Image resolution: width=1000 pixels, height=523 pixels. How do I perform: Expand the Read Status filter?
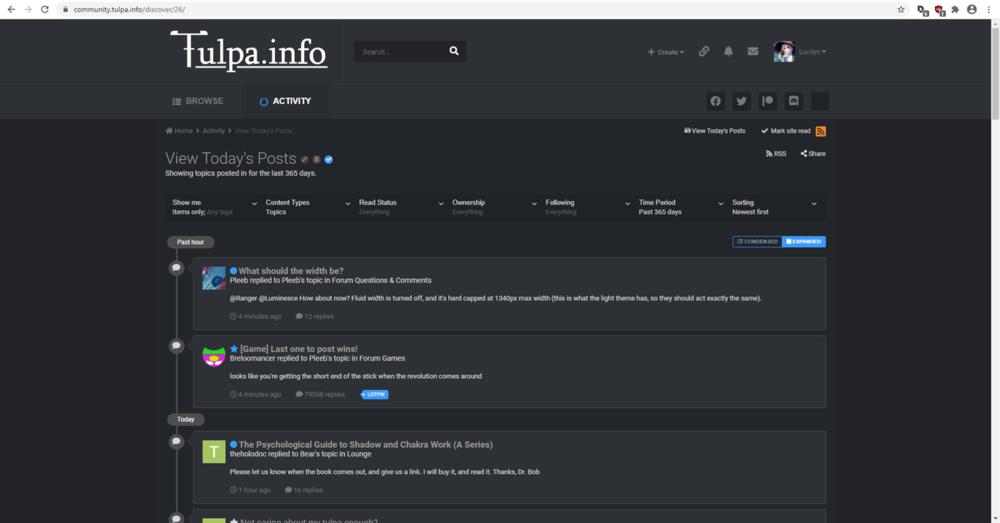point(399,207)
